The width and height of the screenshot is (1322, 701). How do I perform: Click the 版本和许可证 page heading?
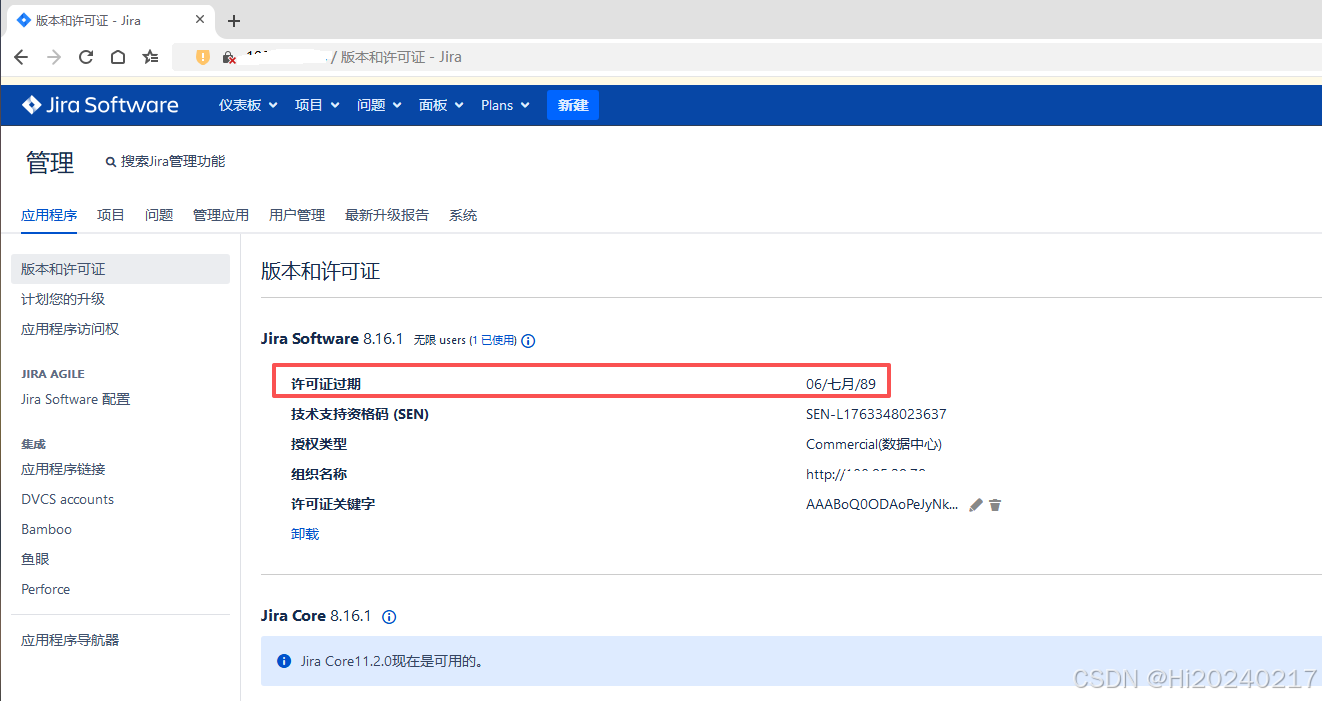[320, 271]
